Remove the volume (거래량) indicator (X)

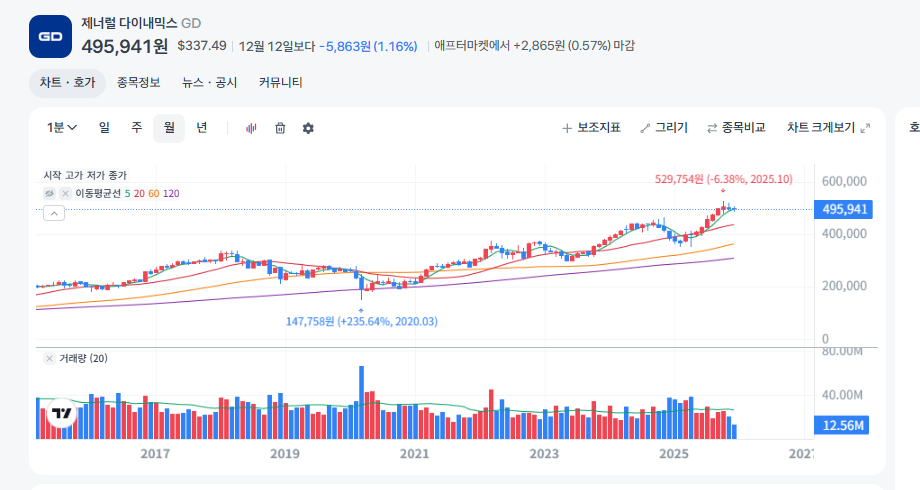(x=49, y=359)
